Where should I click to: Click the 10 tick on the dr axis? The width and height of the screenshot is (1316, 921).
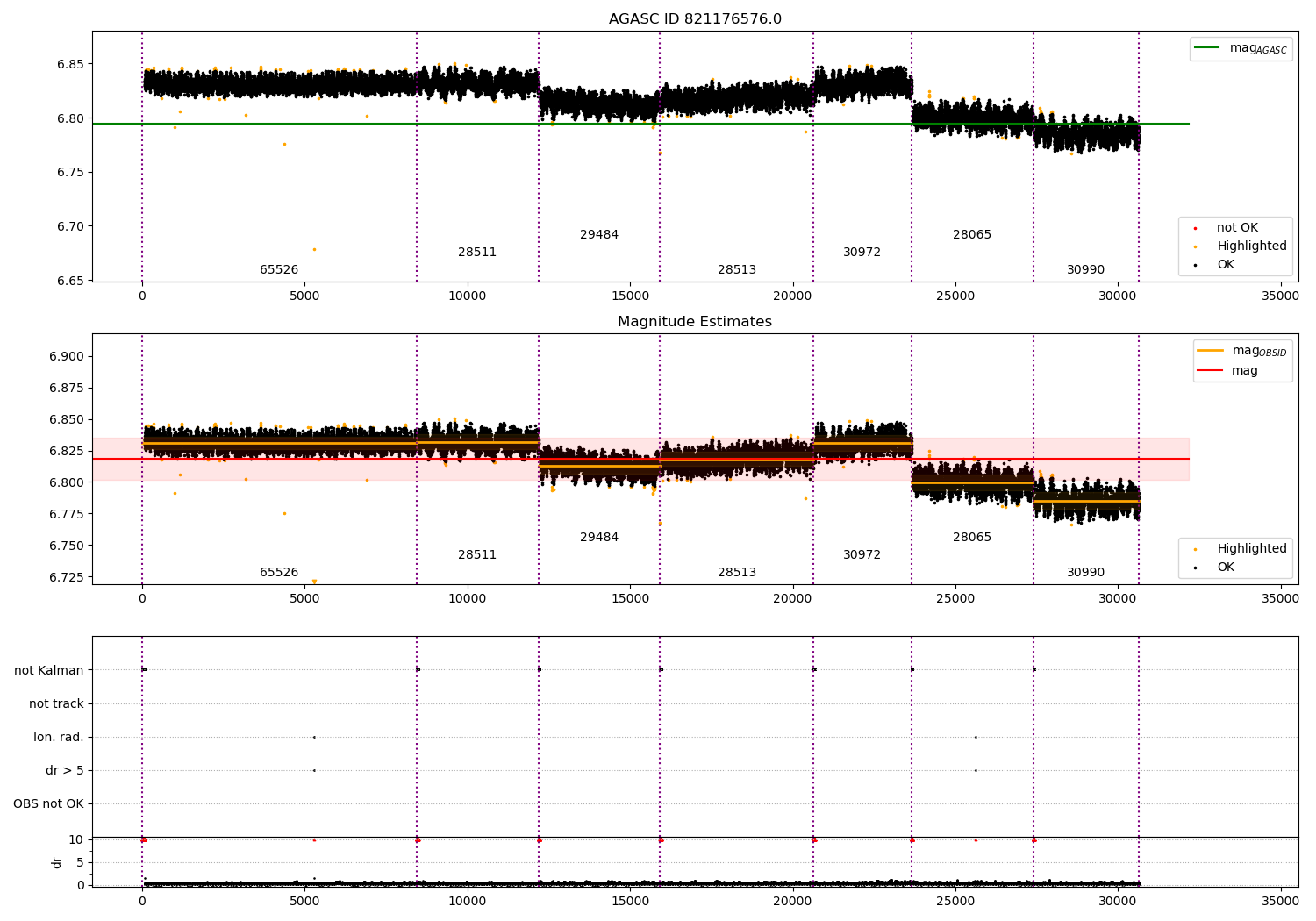76,840
